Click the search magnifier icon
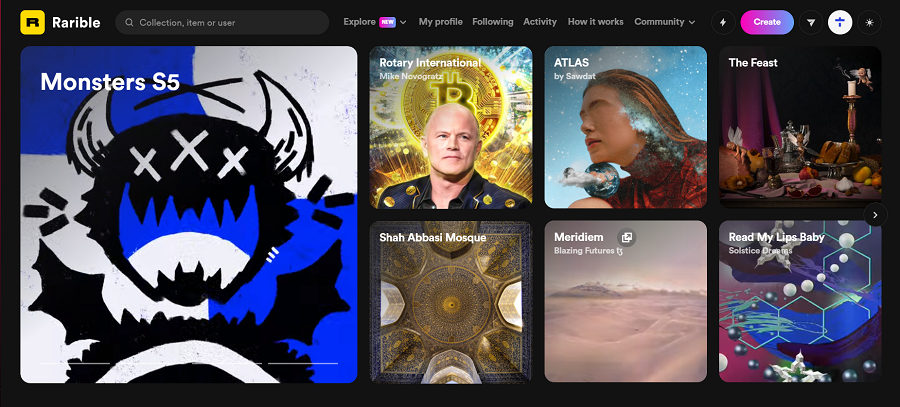Image resolution: width=900 pixels, height=407 pixels. (x=130, y=22)
